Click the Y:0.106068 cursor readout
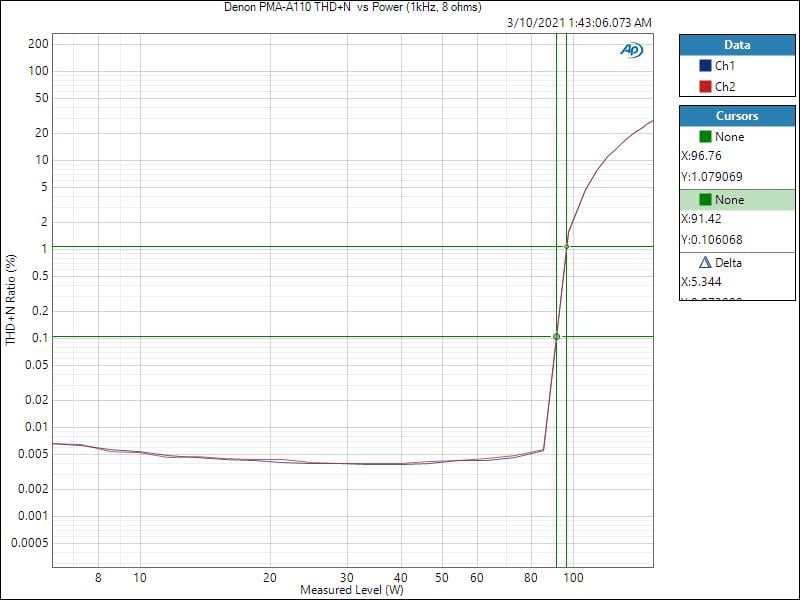This screenshot has width=800, height=600. tap(712, 239)
